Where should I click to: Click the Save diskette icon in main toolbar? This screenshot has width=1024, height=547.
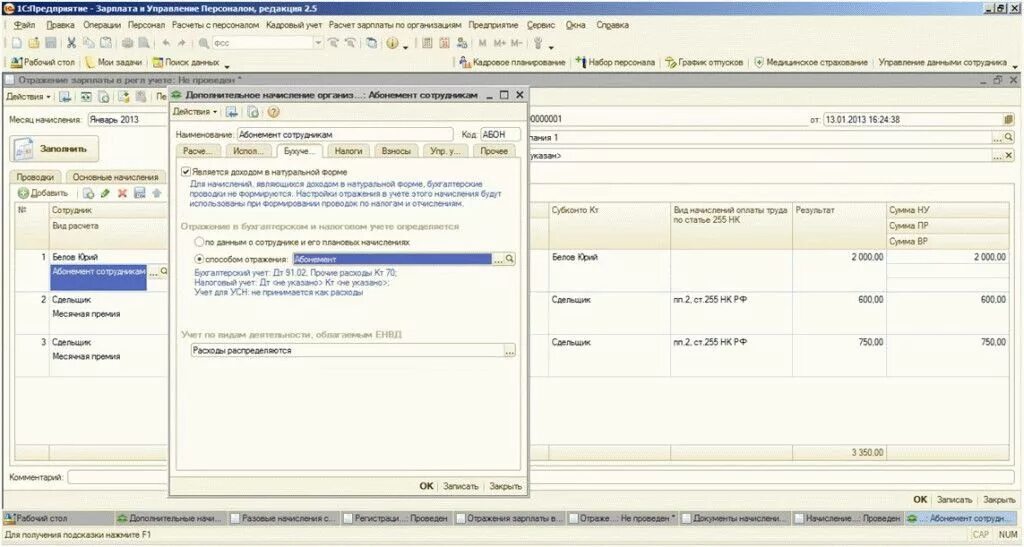coord(50,43)
